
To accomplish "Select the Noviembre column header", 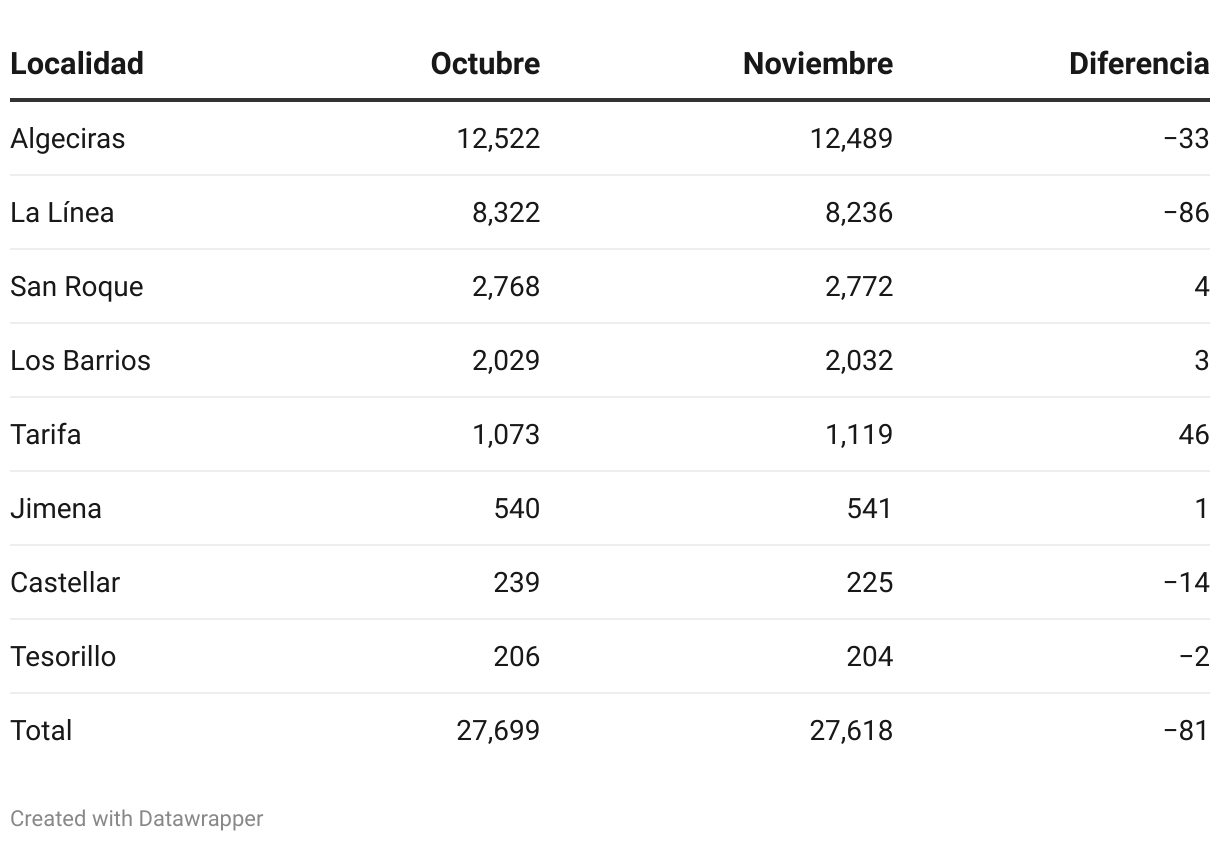I will pos(818,64).
